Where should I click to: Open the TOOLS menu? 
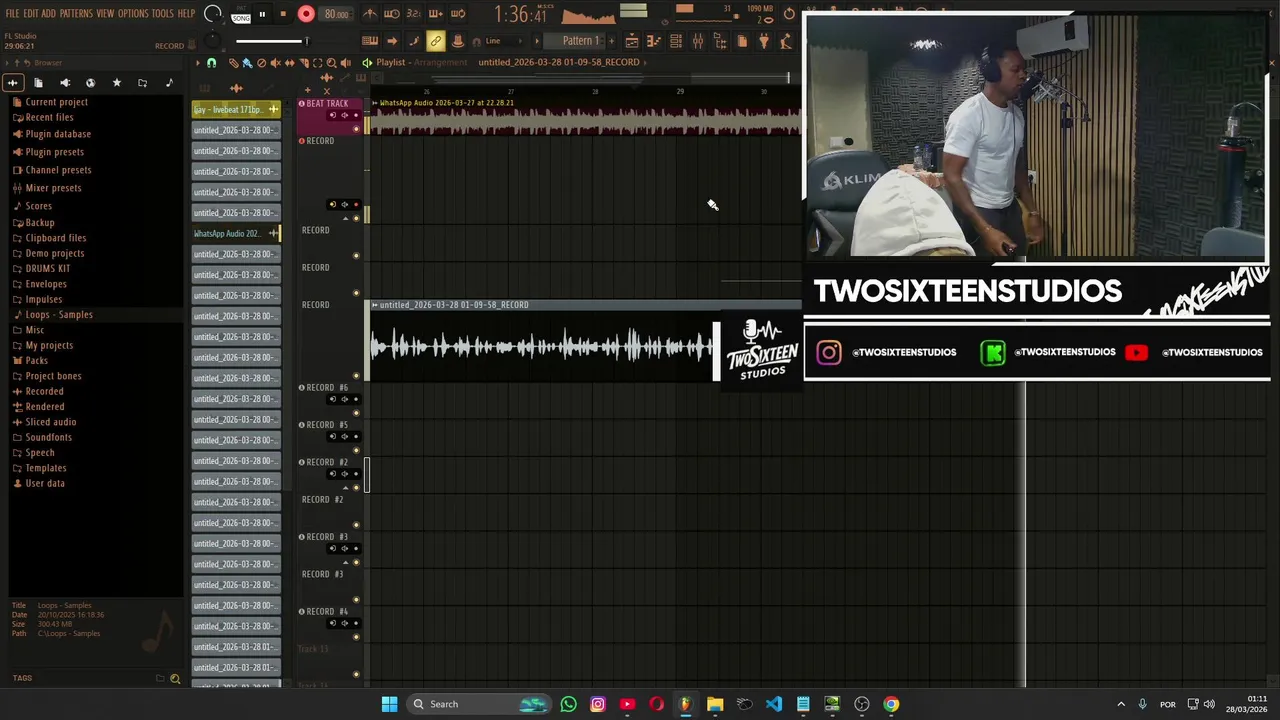click(163, 13)
